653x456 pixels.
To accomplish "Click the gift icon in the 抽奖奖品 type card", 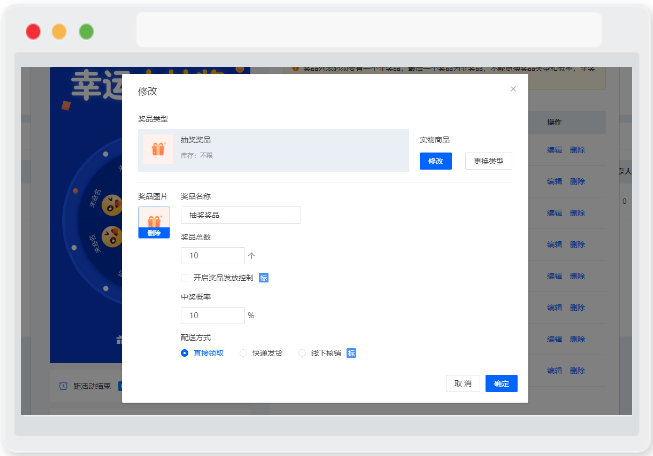I will coord(158,149).
